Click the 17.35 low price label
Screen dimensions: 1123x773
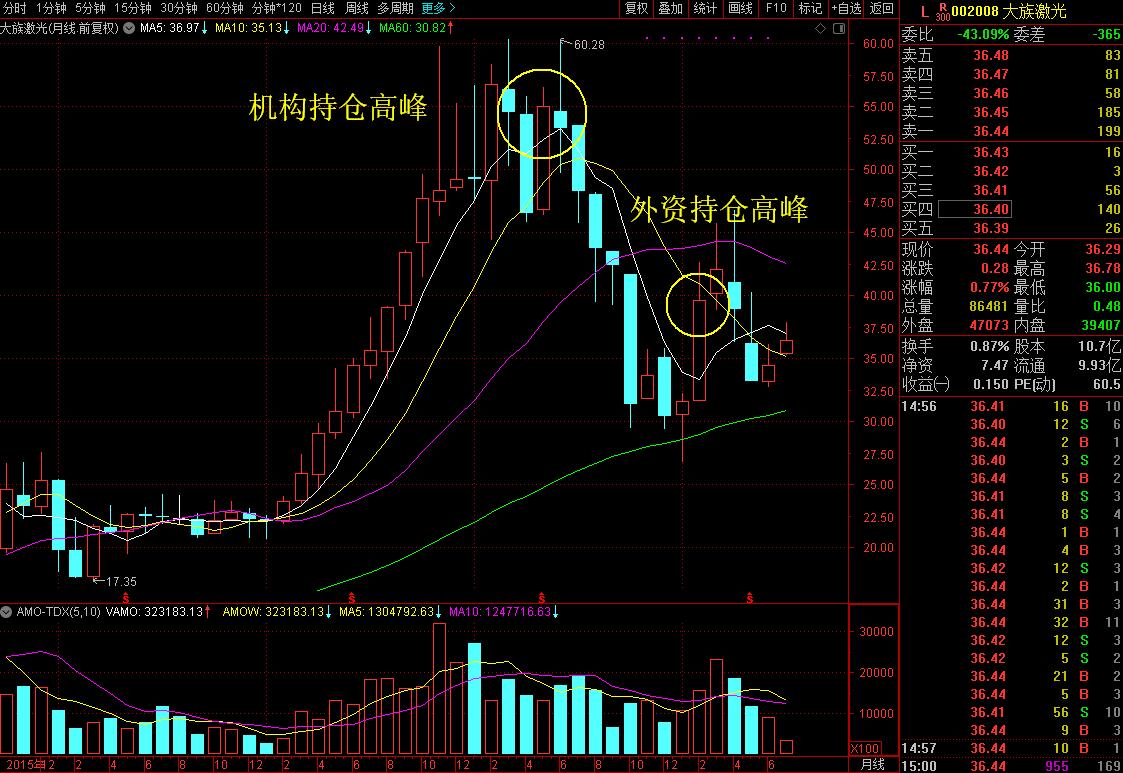tap(121, 582)
